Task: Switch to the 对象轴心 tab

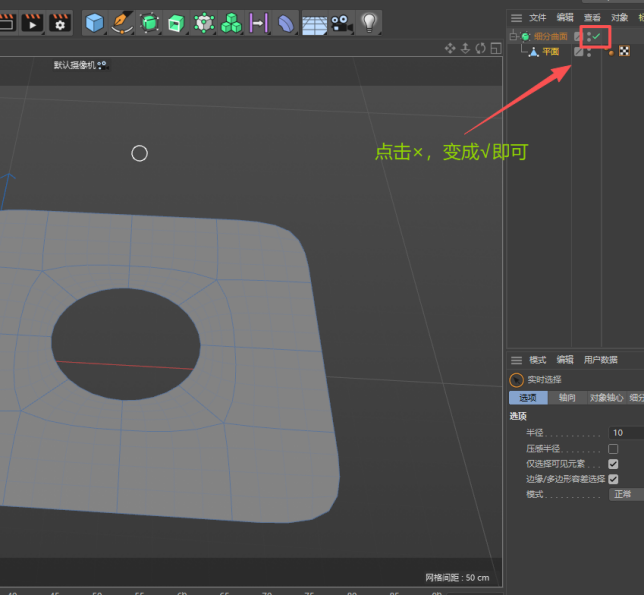Action: coord(606,397)
